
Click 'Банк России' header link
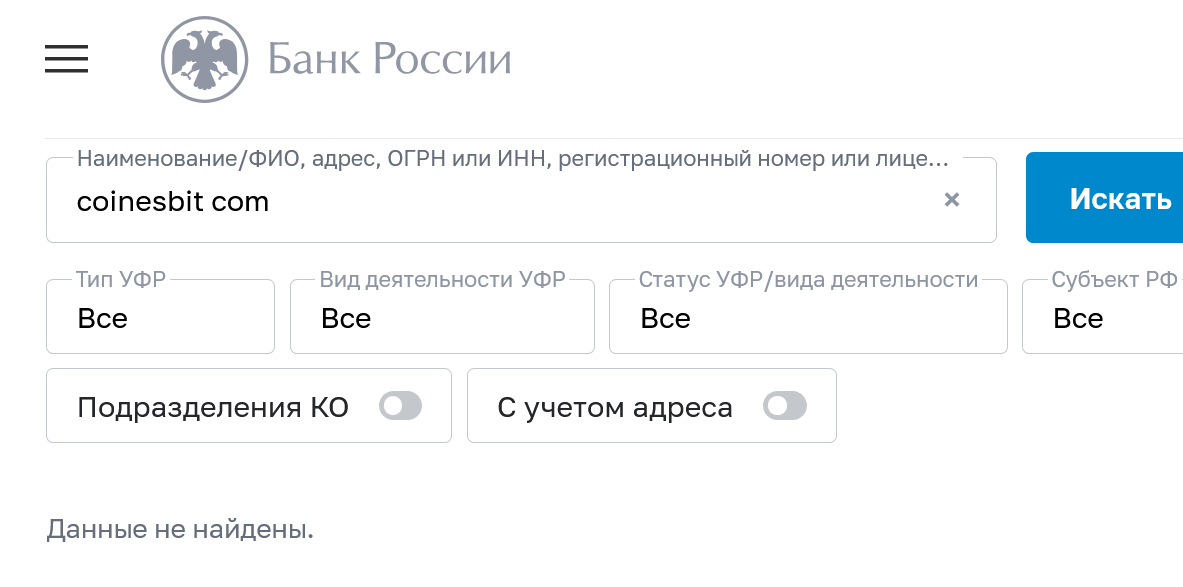point(388,59)
